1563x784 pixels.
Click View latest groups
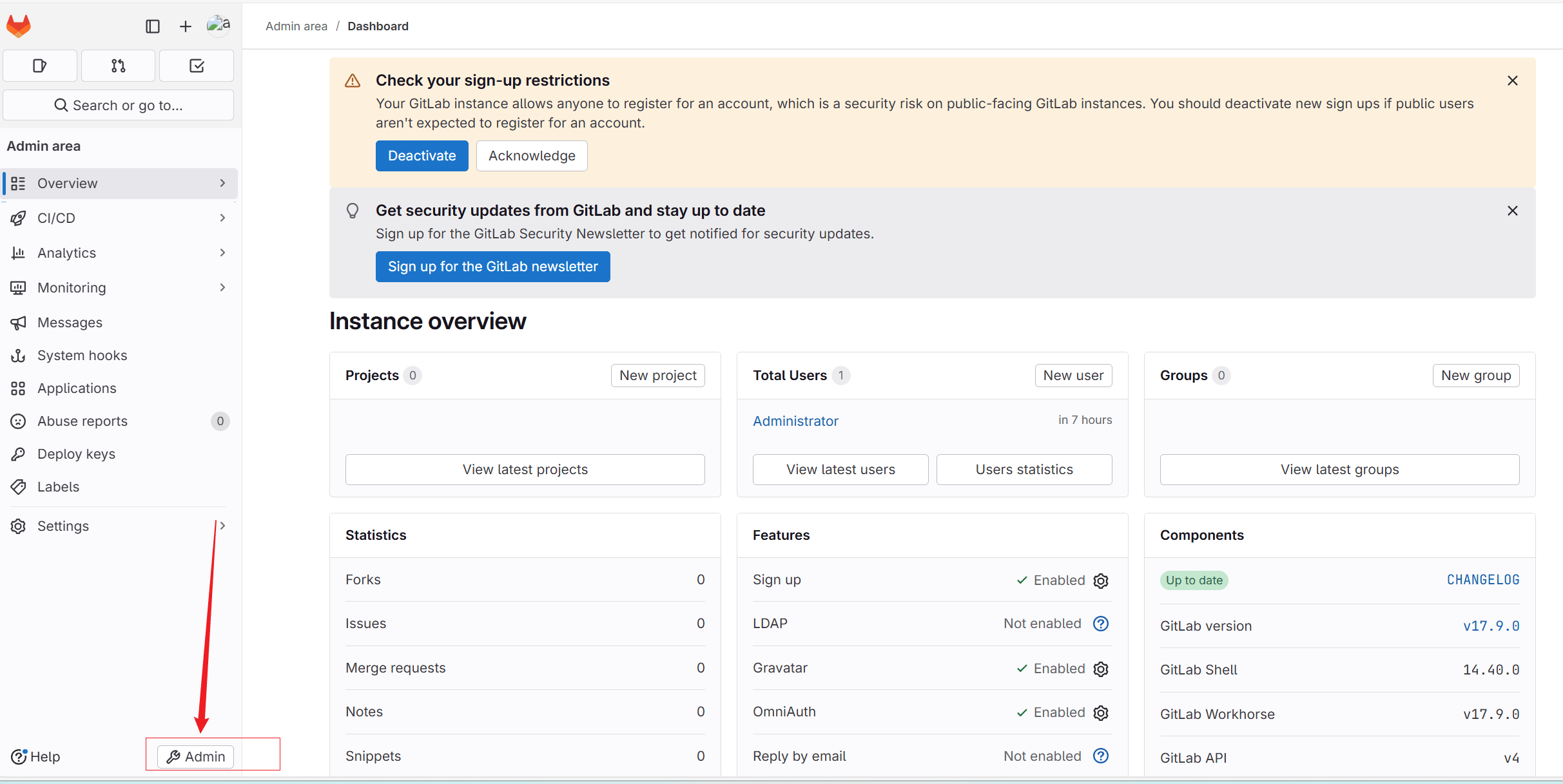(x=1340, y=470)
